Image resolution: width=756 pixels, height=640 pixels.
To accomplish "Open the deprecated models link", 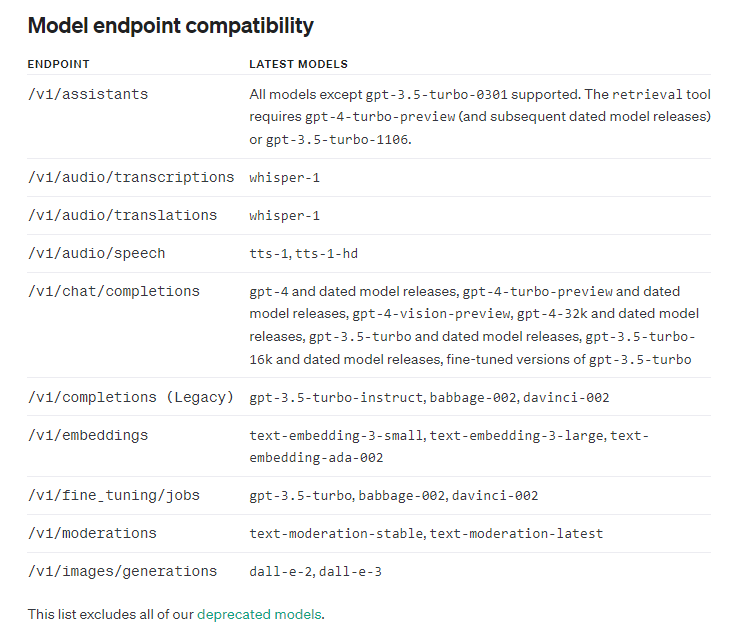I will point(260,614).
